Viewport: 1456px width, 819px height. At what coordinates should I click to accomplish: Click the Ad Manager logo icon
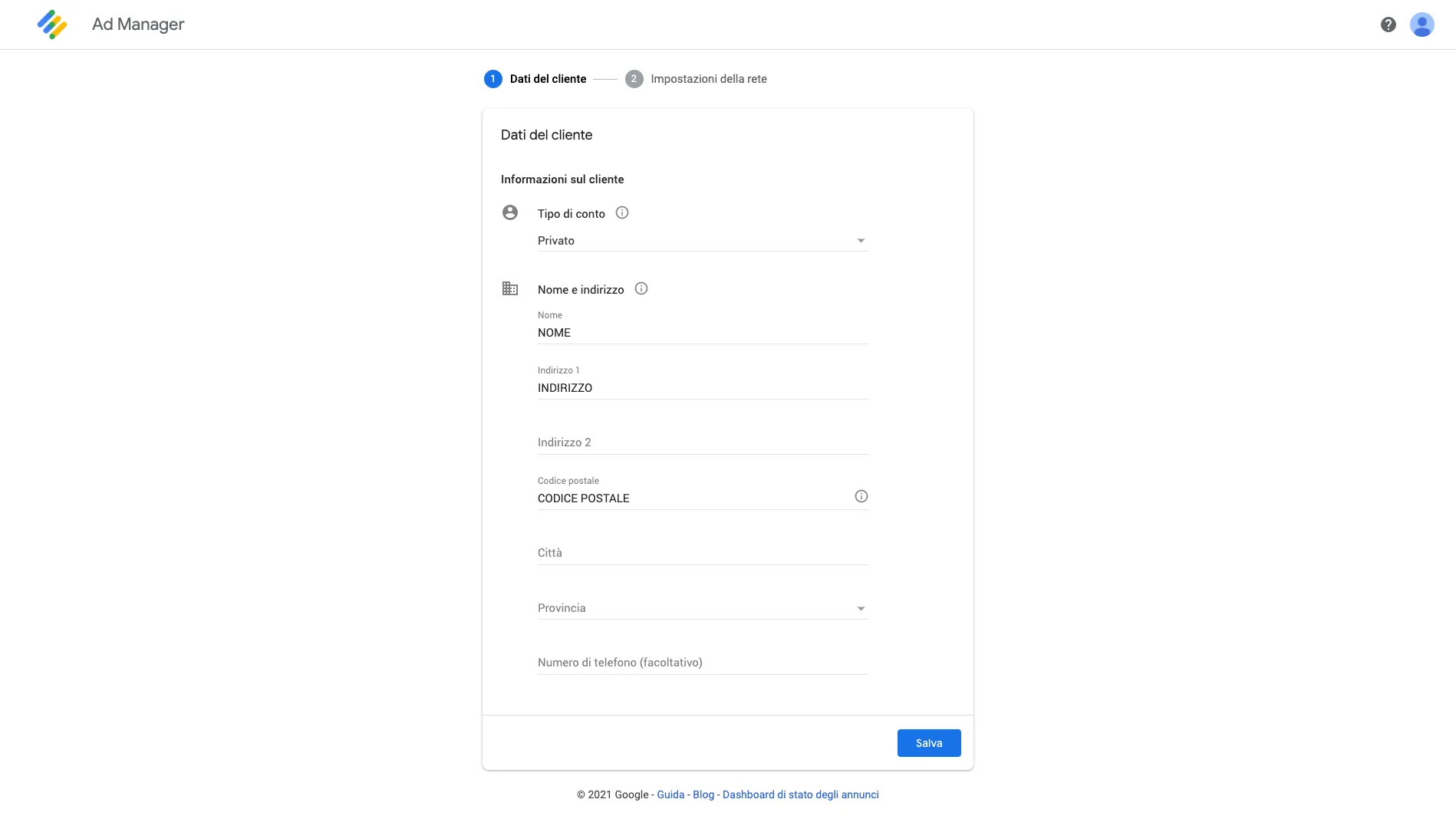(52, 25)
